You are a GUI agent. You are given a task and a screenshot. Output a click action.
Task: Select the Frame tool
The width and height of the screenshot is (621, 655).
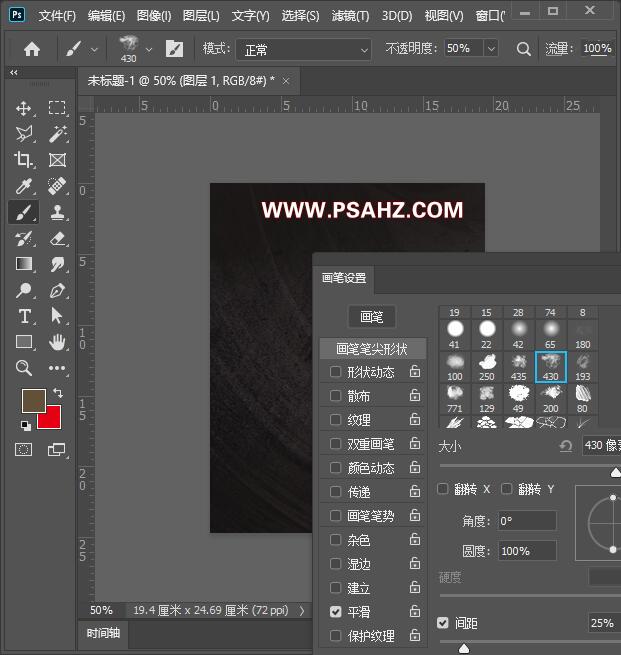pyautogui.click(x=57, y=160)
